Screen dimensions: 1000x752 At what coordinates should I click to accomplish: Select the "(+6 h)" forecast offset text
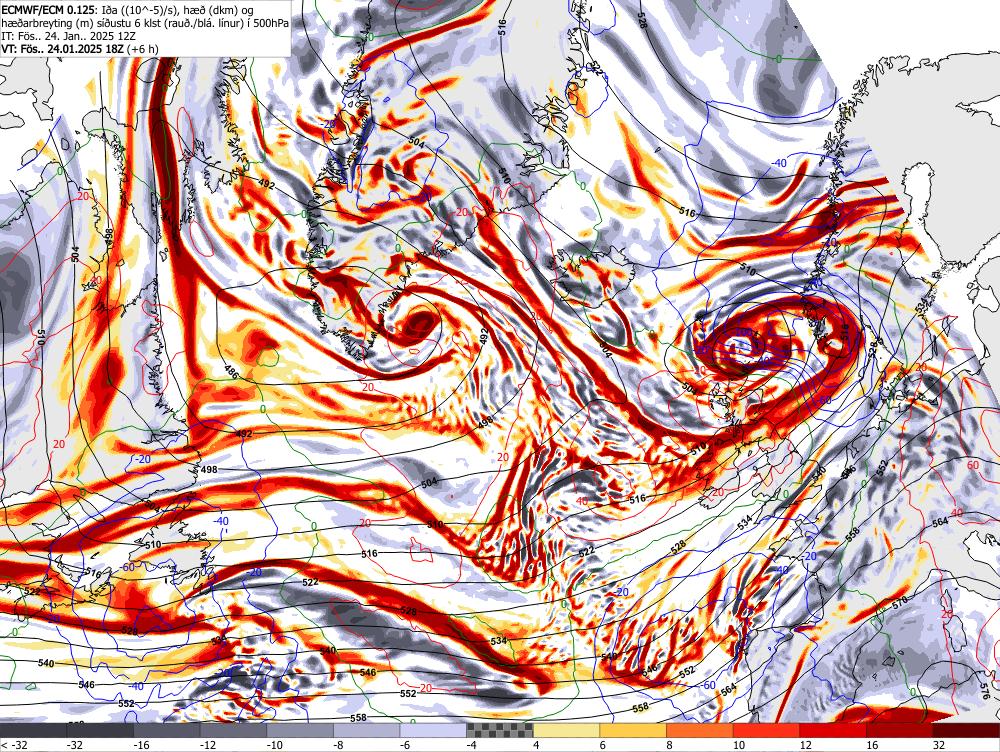142,49
